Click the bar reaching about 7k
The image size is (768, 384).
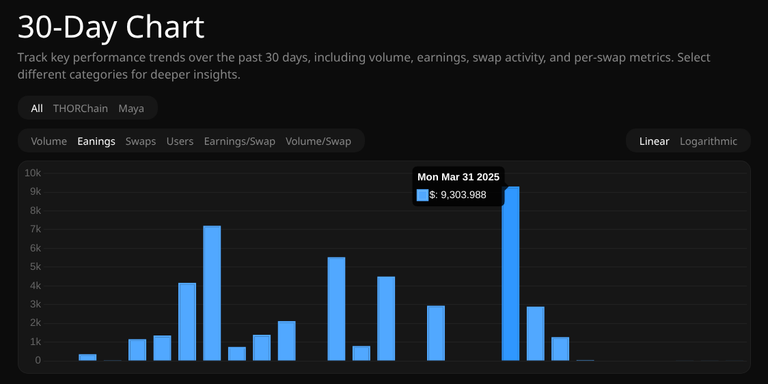click(x=212, y=293)
